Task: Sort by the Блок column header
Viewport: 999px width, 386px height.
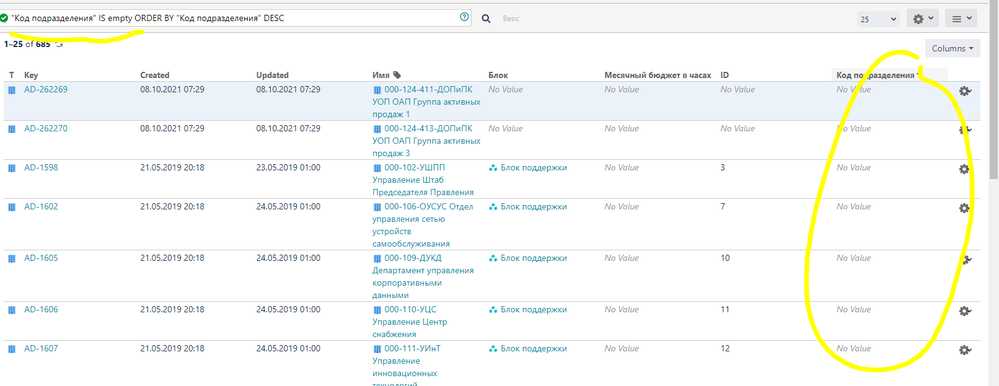Action: click(498, 75)
